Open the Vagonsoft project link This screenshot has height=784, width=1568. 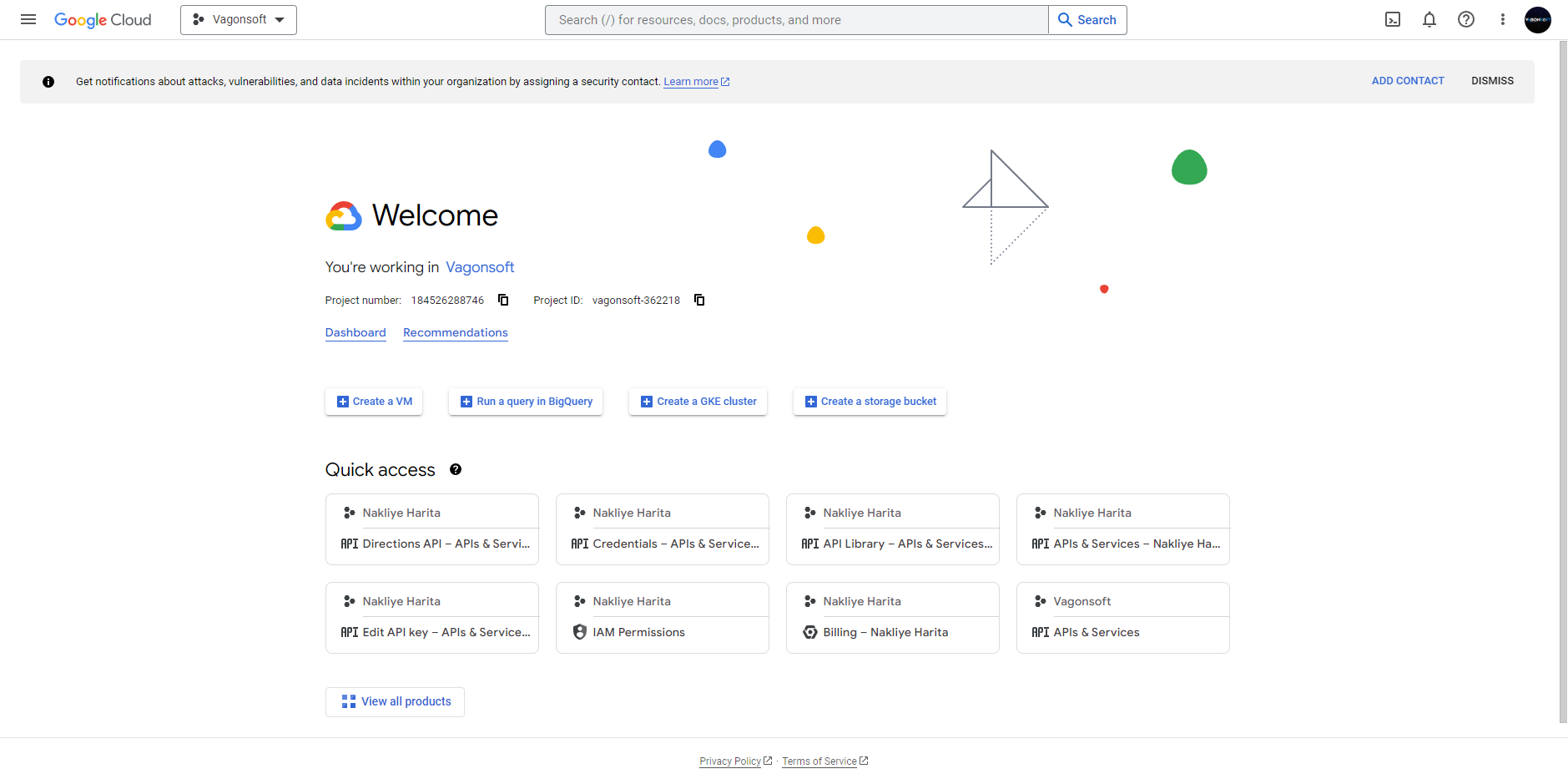[480, 267]
